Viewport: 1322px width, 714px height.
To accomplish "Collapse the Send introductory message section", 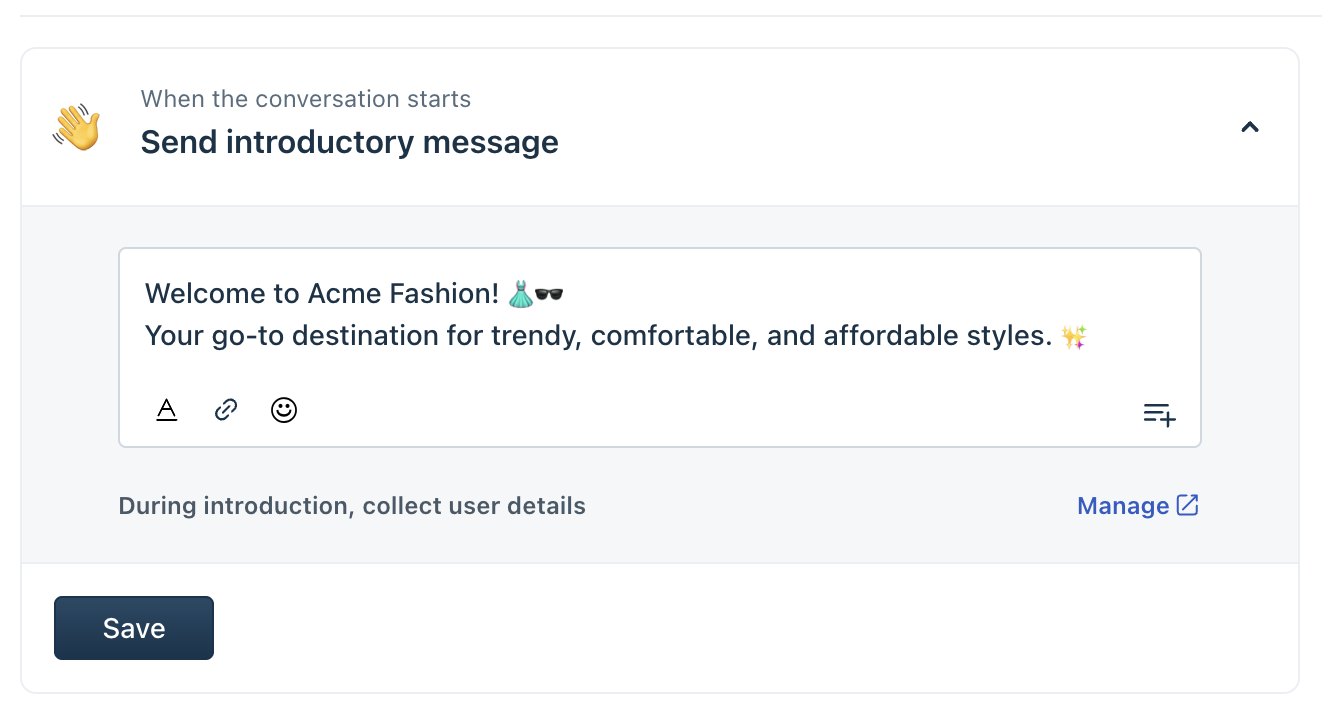I will pyautogui.click(x=1249, y=127).
